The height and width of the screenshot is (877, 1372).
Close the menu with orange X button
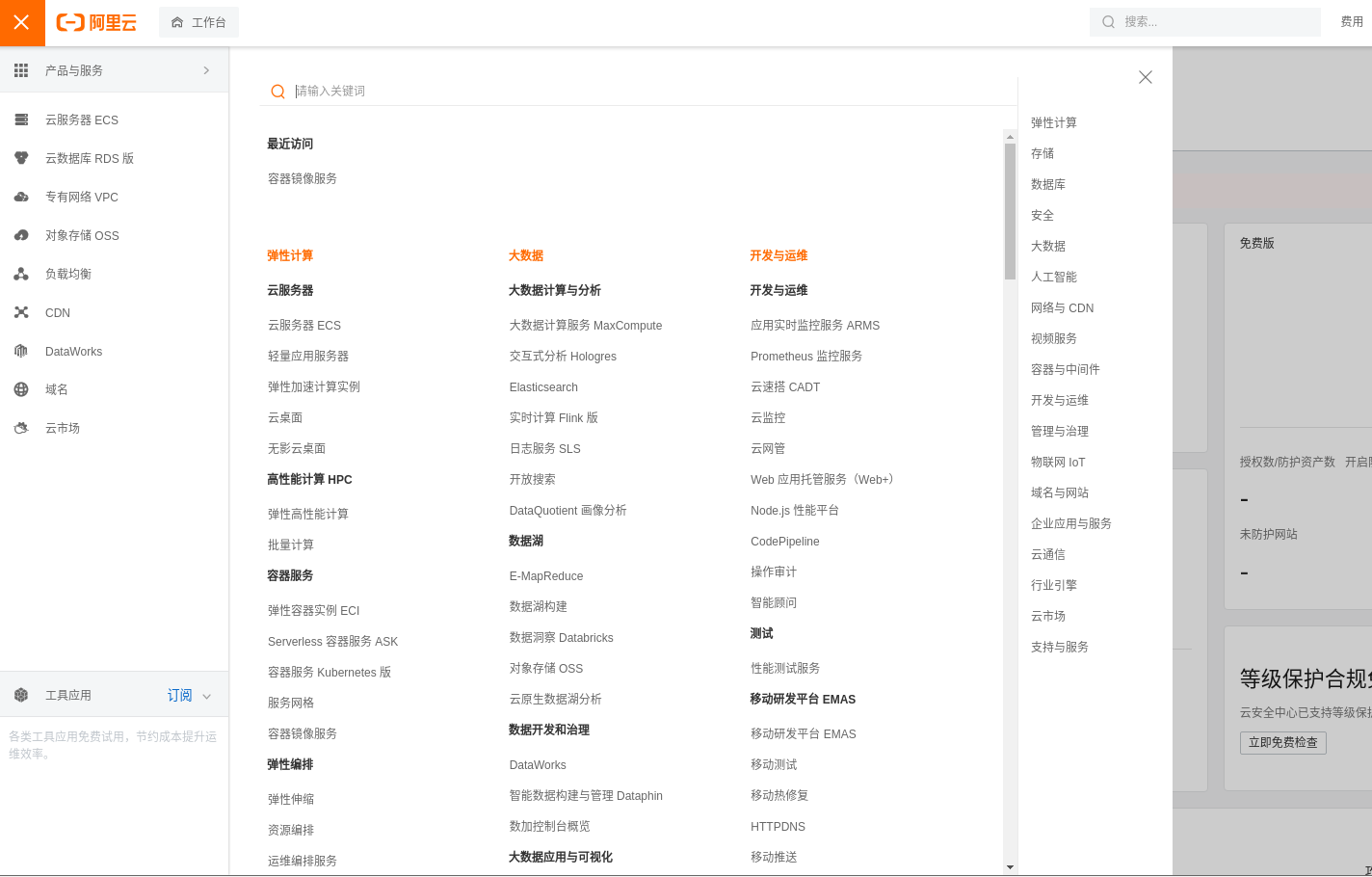point(22,22)
